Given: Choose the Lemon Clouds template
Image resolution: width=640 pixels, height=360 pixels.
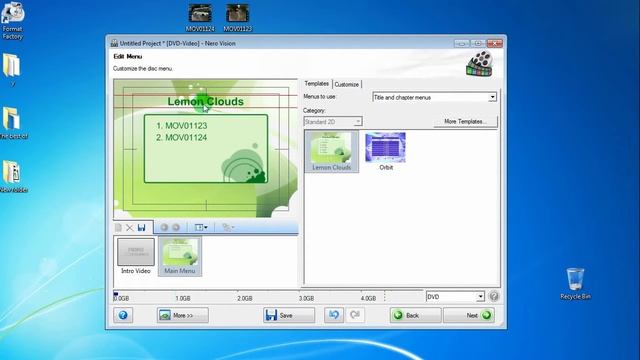Looking at the screenshot, I should click(x=332, y=151).
